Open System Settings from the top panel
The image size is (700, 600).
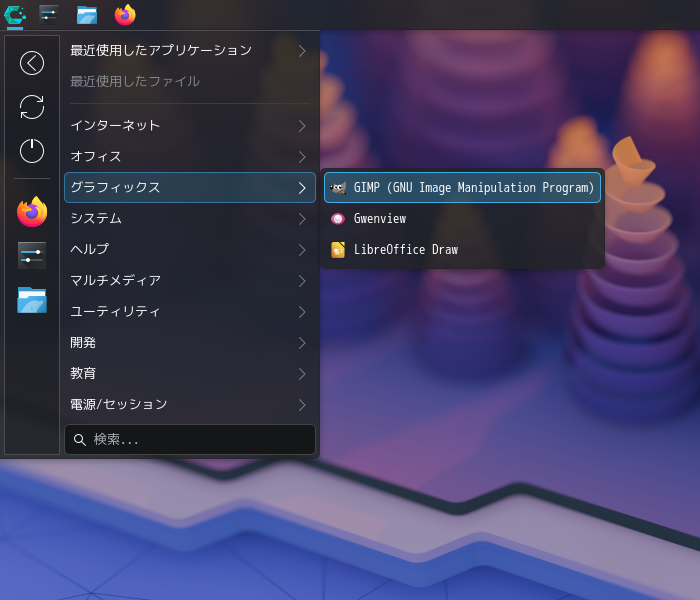click(x=49, y=15)
